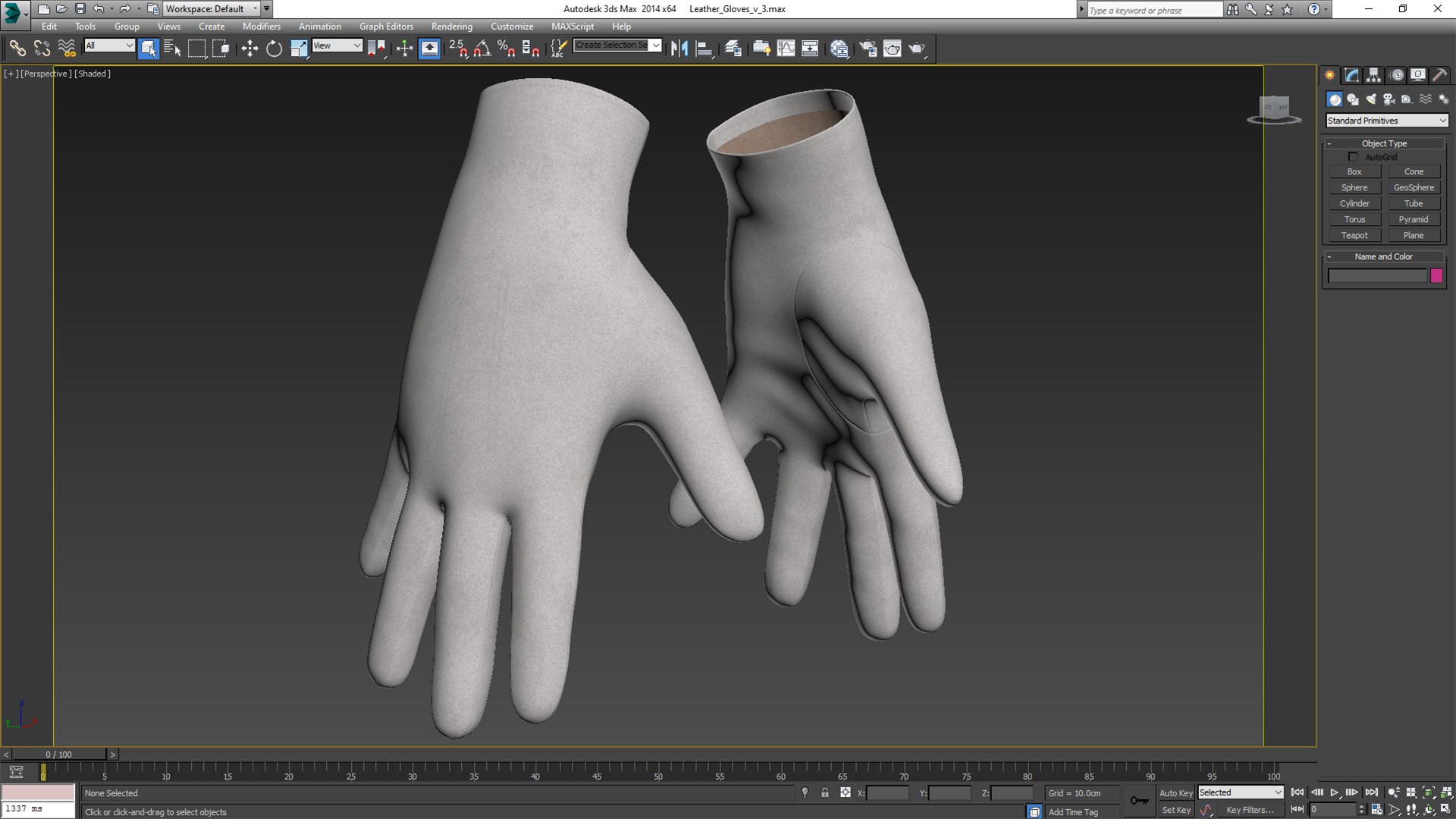Toggle Window/Crossing selection mode
Image resolution: width=1456 pixels, height=819 pixels.
(221, 49)
